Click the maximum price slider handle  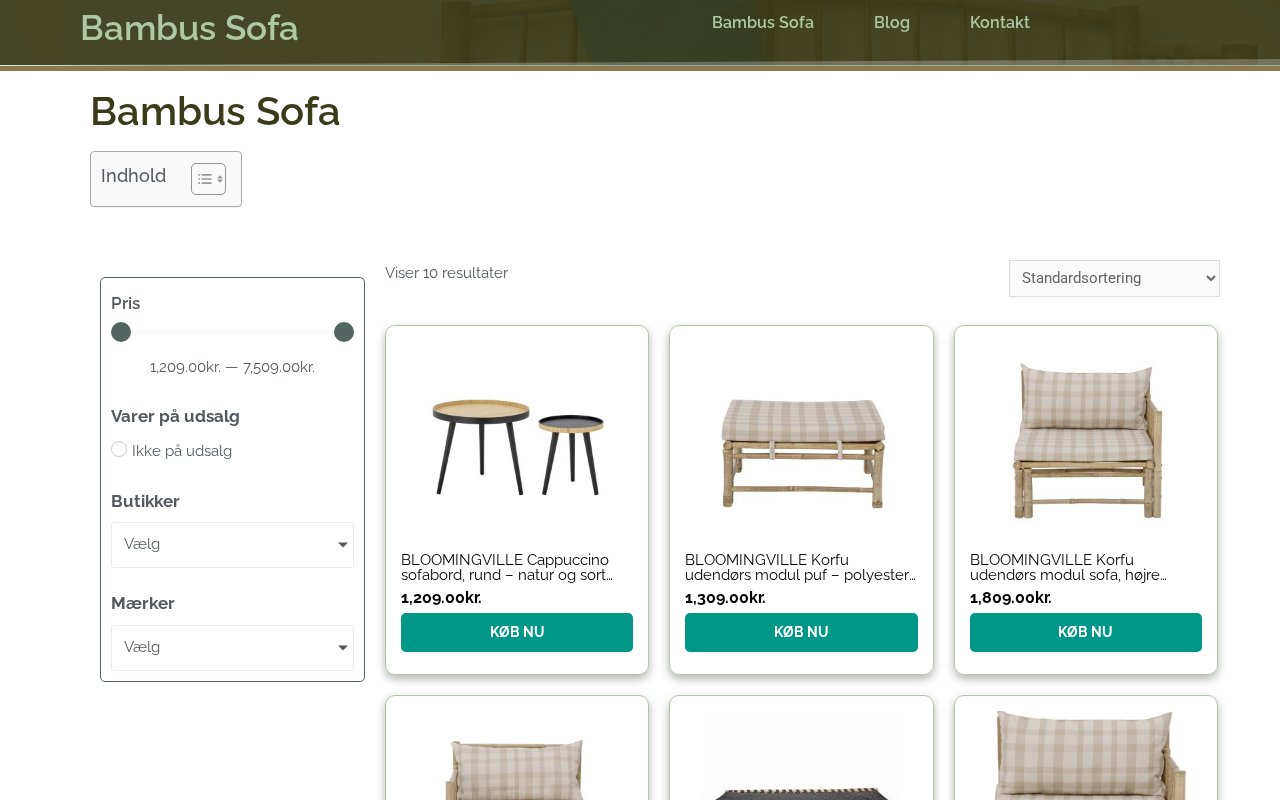(x=344, y=332)
